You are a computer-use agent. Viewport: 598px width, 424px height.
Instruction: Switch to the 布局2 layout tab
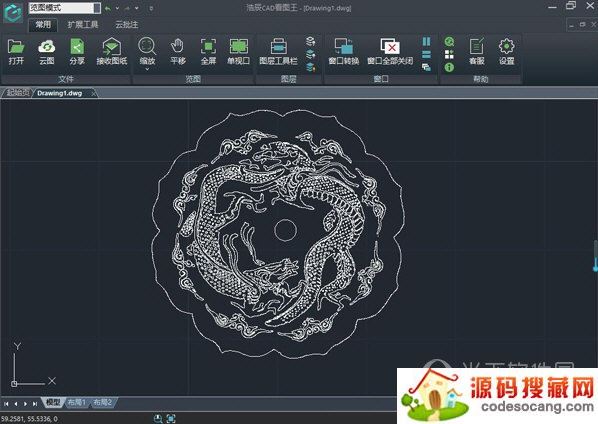point(103,402)
